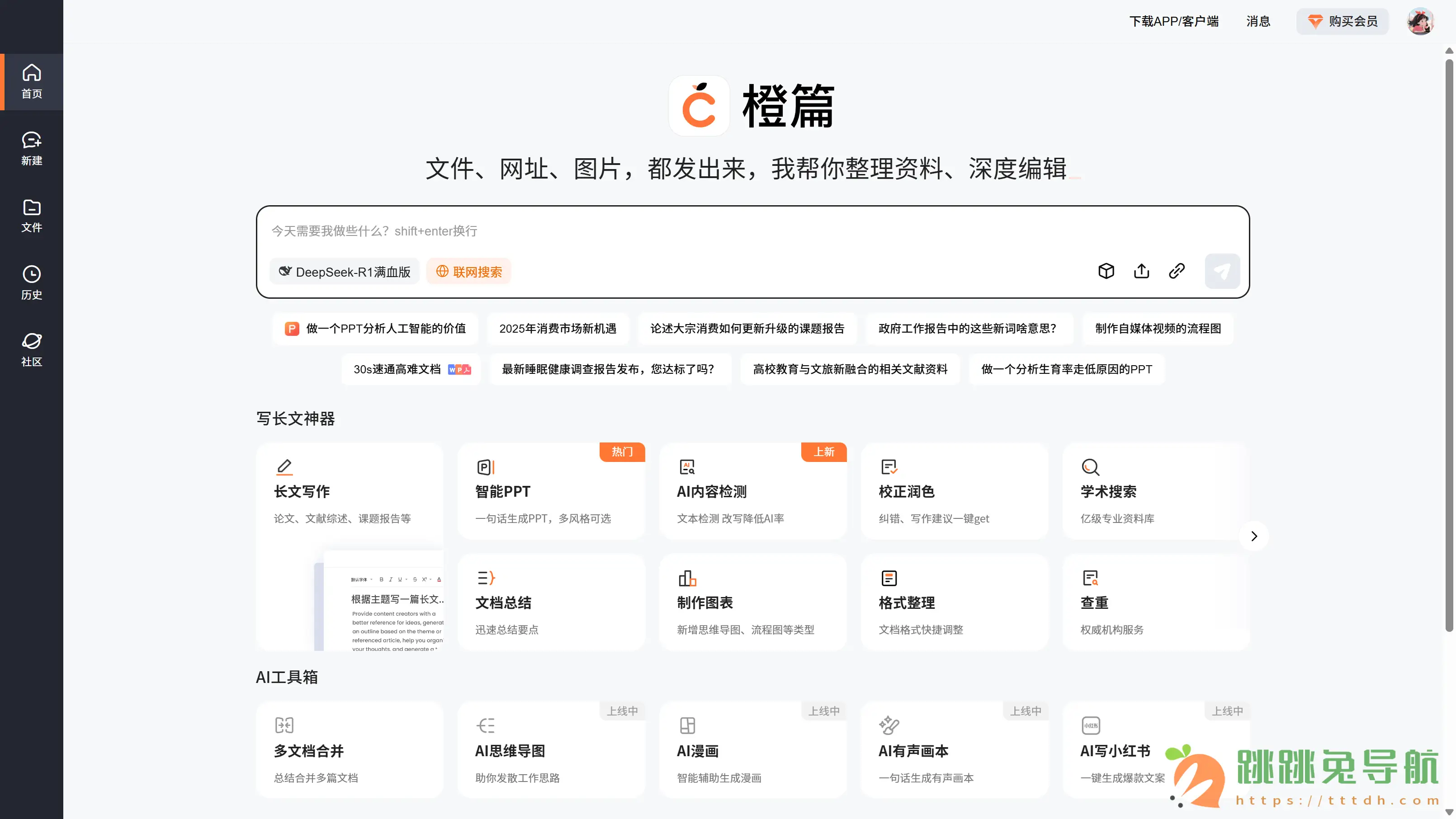This screenshot has width=1456, height=819.
Task: Open 新建 new chat in sidebar
Action: (x=32, y=149)
